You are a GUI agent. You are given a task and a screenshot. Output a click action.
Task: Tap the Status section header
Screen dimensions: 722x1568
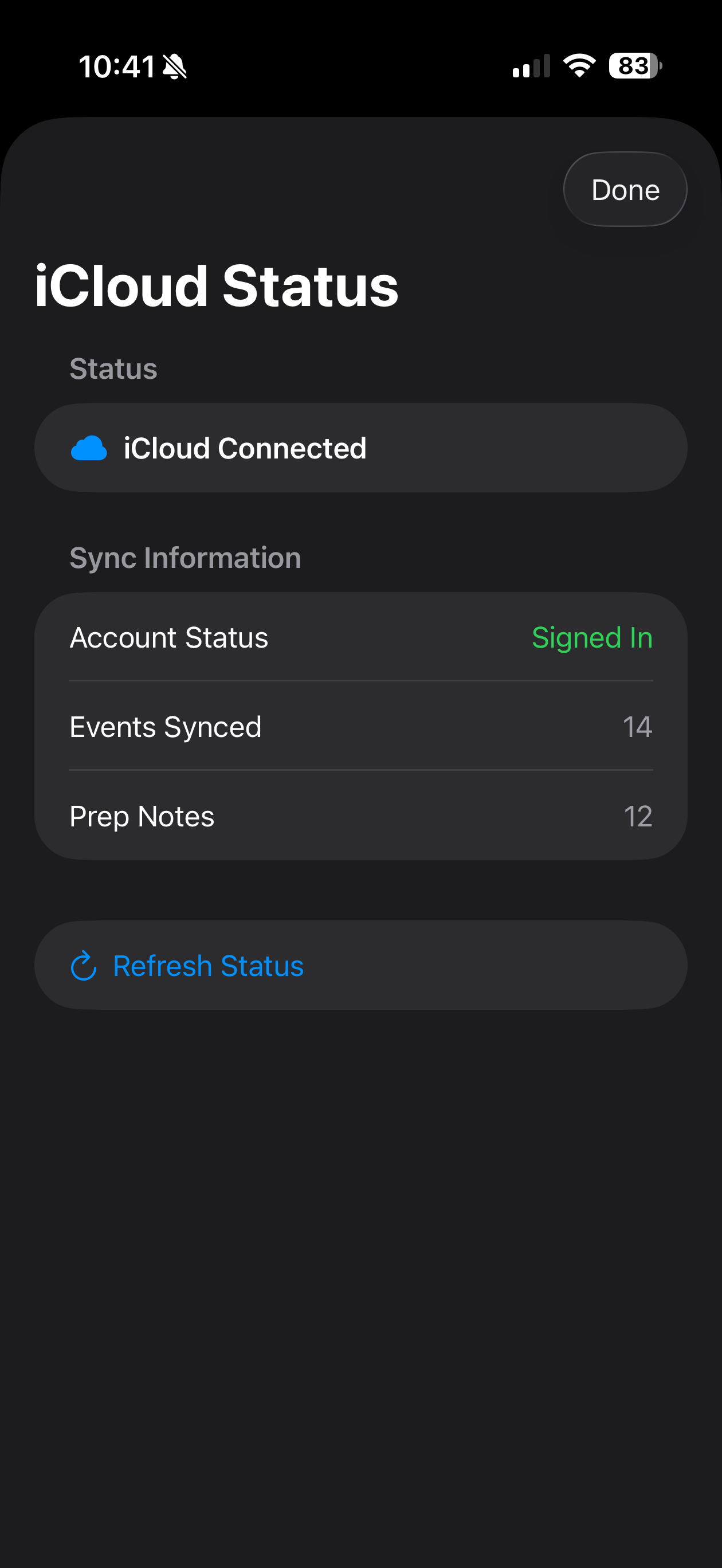click(113, 369)
